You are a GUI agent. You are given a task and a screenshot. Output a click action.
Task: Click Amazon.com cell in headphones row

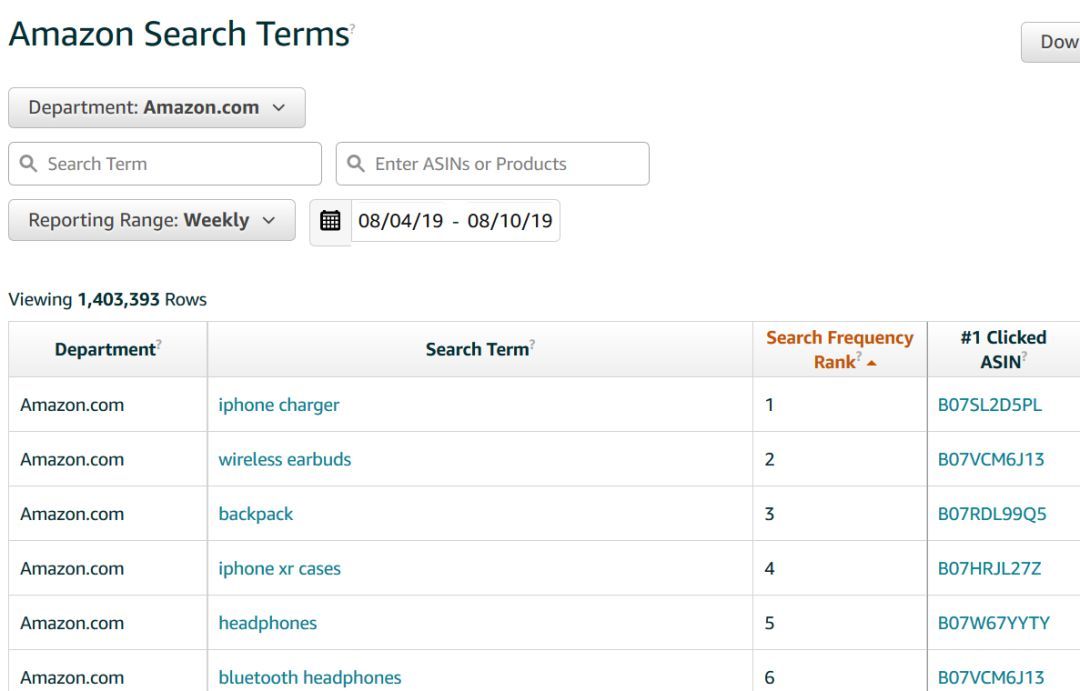click(72, 623)
